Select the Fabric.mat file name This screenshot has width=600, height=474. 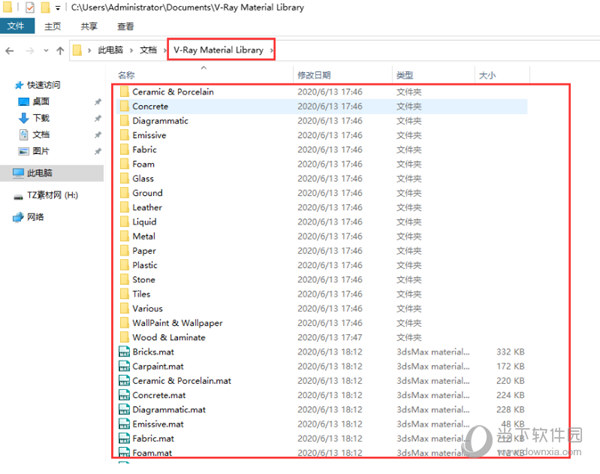click(x=153, y=438)
